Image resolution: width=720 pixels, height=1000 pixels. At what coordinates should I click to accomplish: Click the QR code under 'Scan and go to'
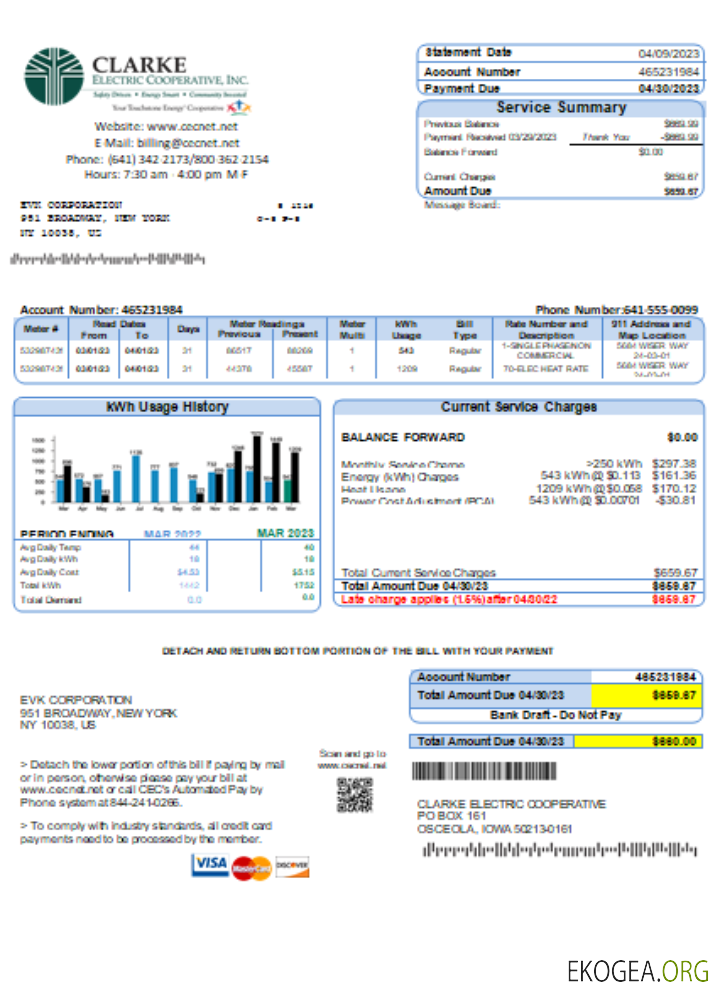[x=354, y=795]
